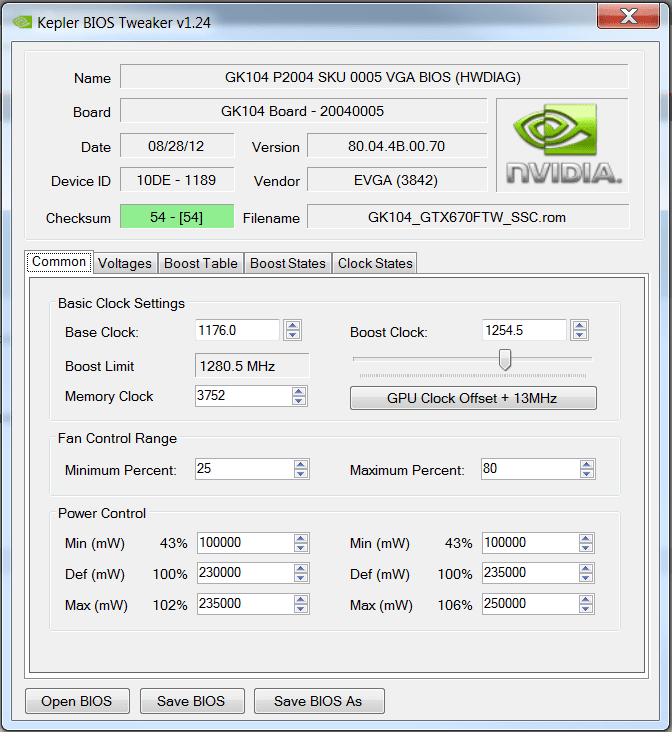Screen dimensions: 672x732
Task: Click the Boost Limit 1280.5 MHz value
Action: pos(252,366)
